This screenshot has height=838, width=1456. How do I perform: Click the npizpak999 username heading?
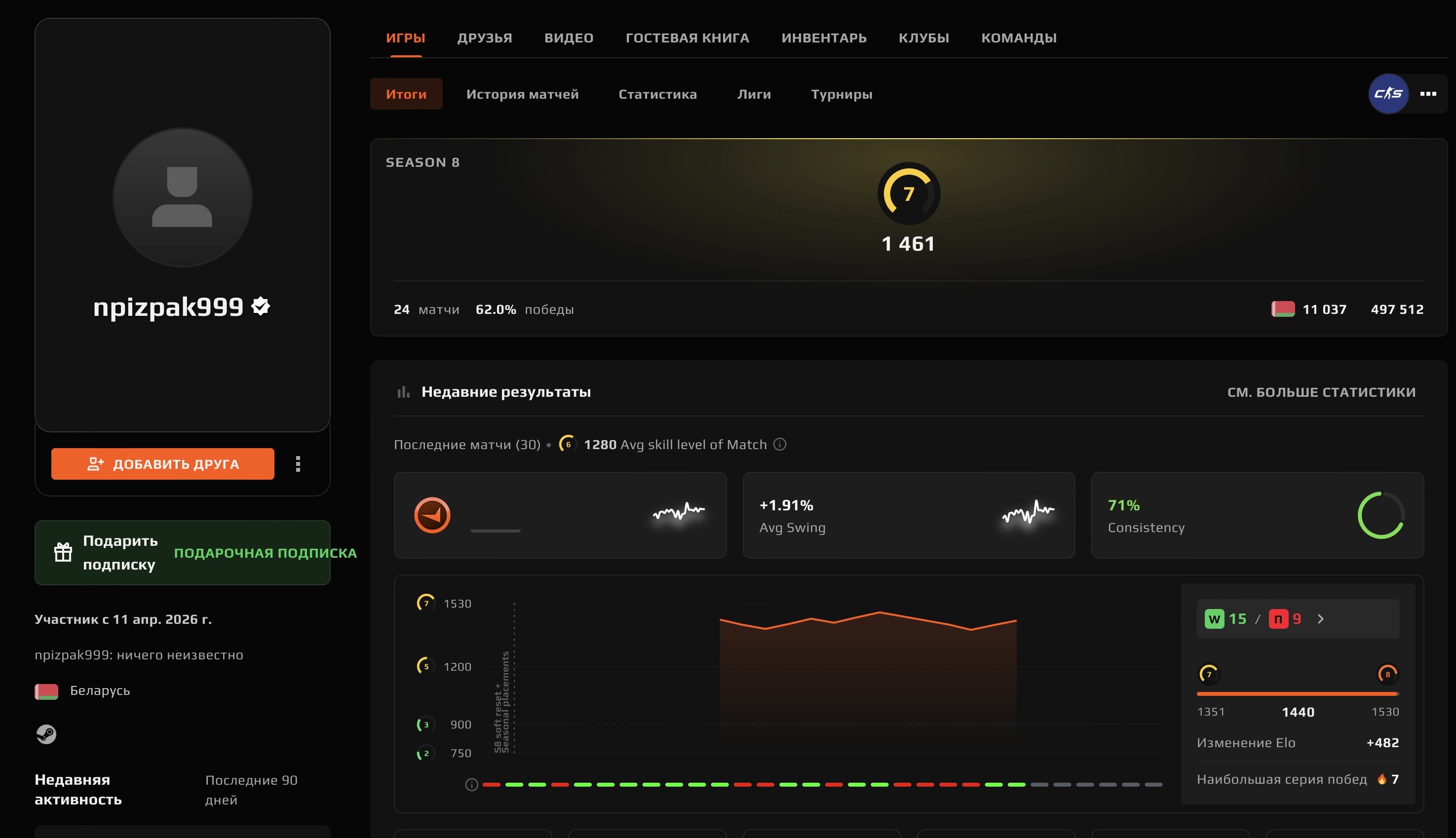pos(168,307)
